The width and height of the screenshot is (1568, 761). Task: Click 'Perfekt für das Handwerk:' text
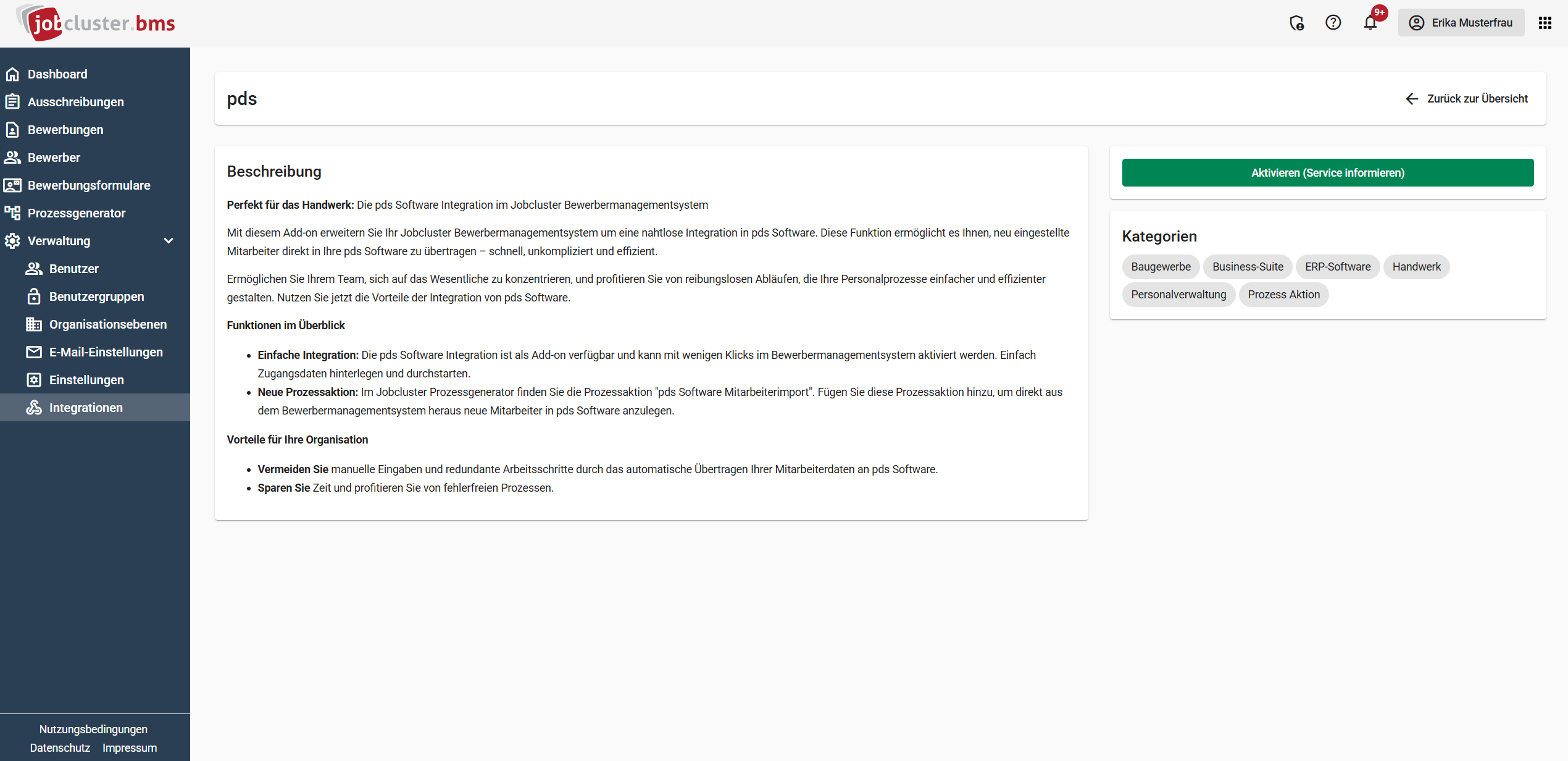pos(290,205)
